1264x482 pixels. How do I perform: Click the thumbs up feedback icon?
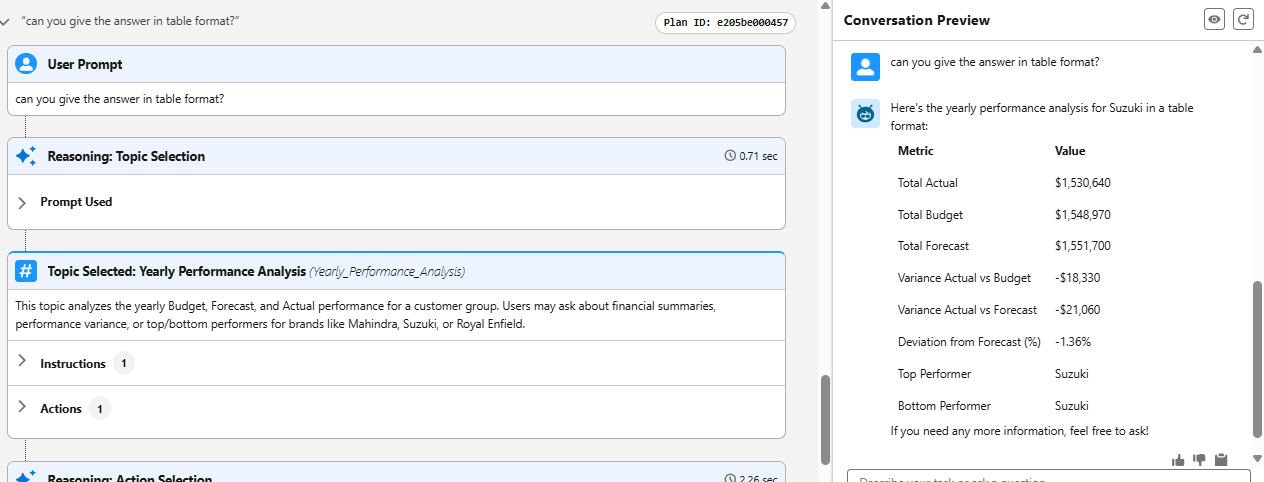pos(1178,460)
